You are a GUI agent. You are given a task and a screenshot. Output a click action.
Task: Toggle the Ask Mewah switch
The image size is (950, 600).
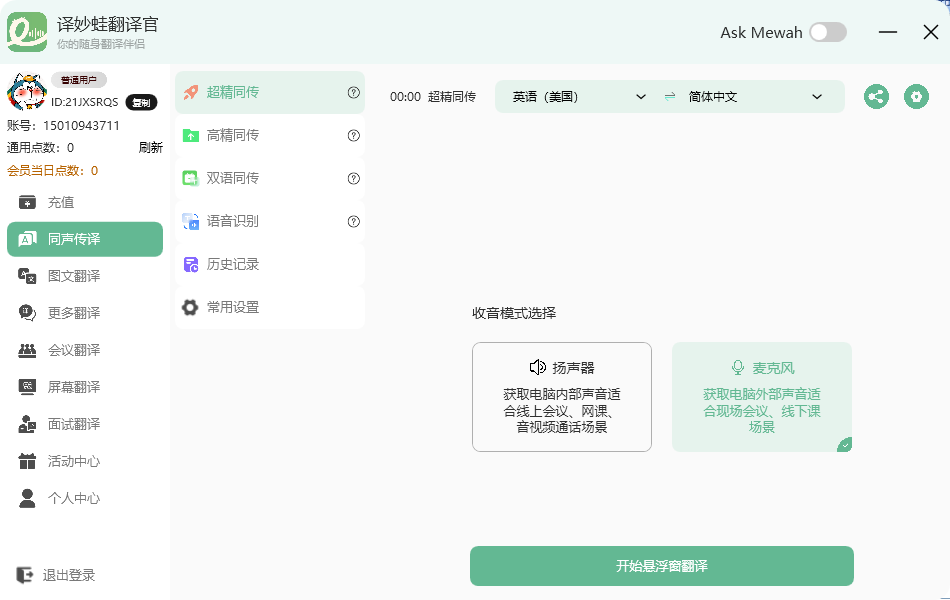[828, 31]
